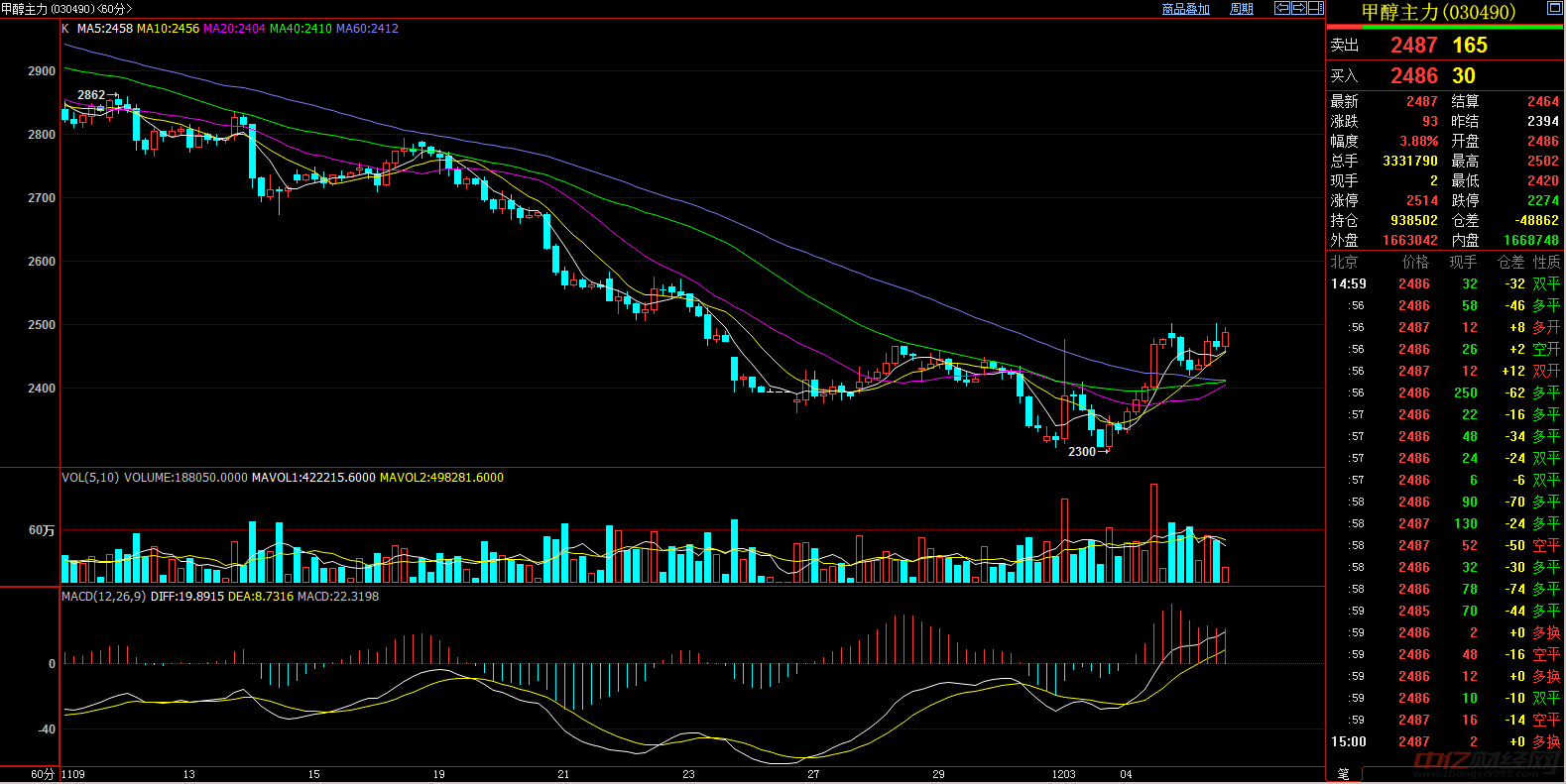This screenshot has height=784, width=1566.
Task: Click the MA20:2404 indicator label
Action: [234, 29]
